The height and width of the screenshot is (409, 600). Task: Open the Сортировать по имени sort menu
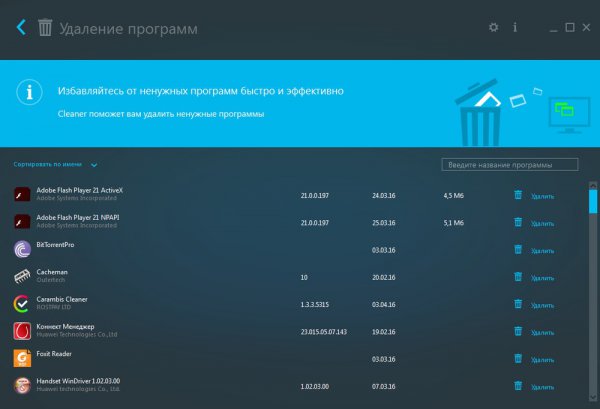[47, 165]
